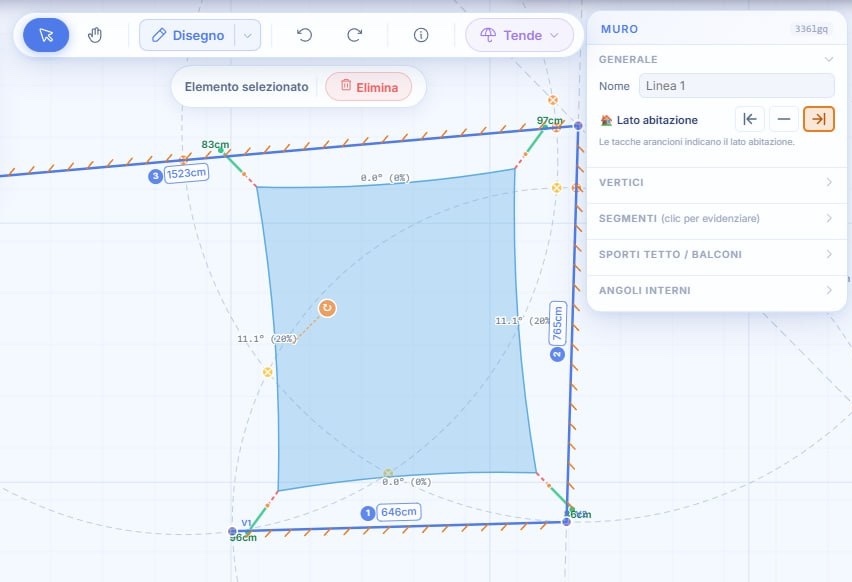Delete selected element with Elimina
This screenshot has height=582, width=852.
[x=368, y=87]
